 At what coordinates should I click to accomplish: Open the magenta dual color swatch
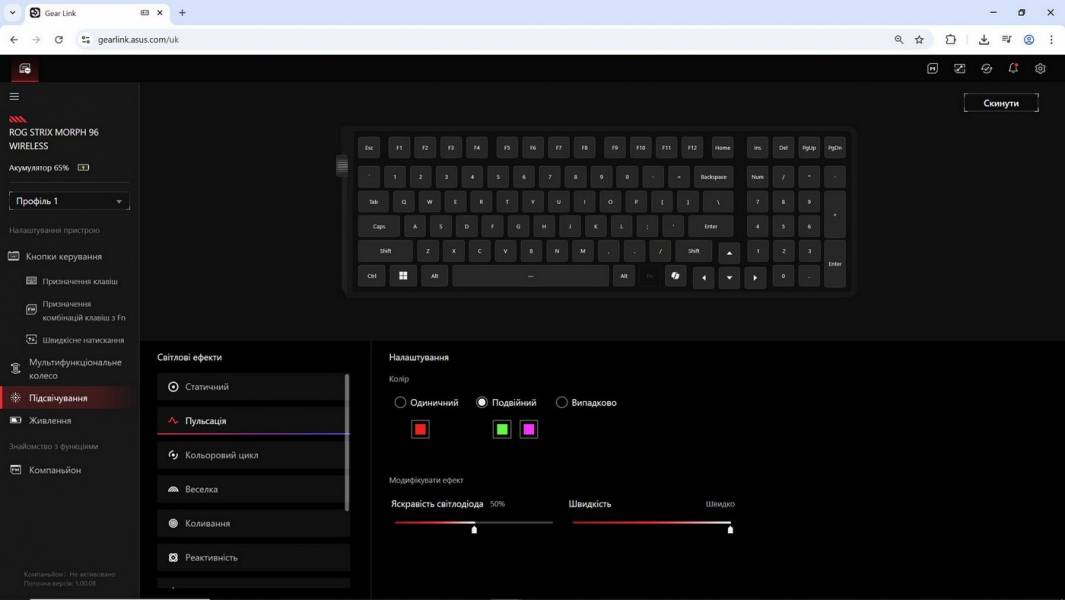click(528, 429)
